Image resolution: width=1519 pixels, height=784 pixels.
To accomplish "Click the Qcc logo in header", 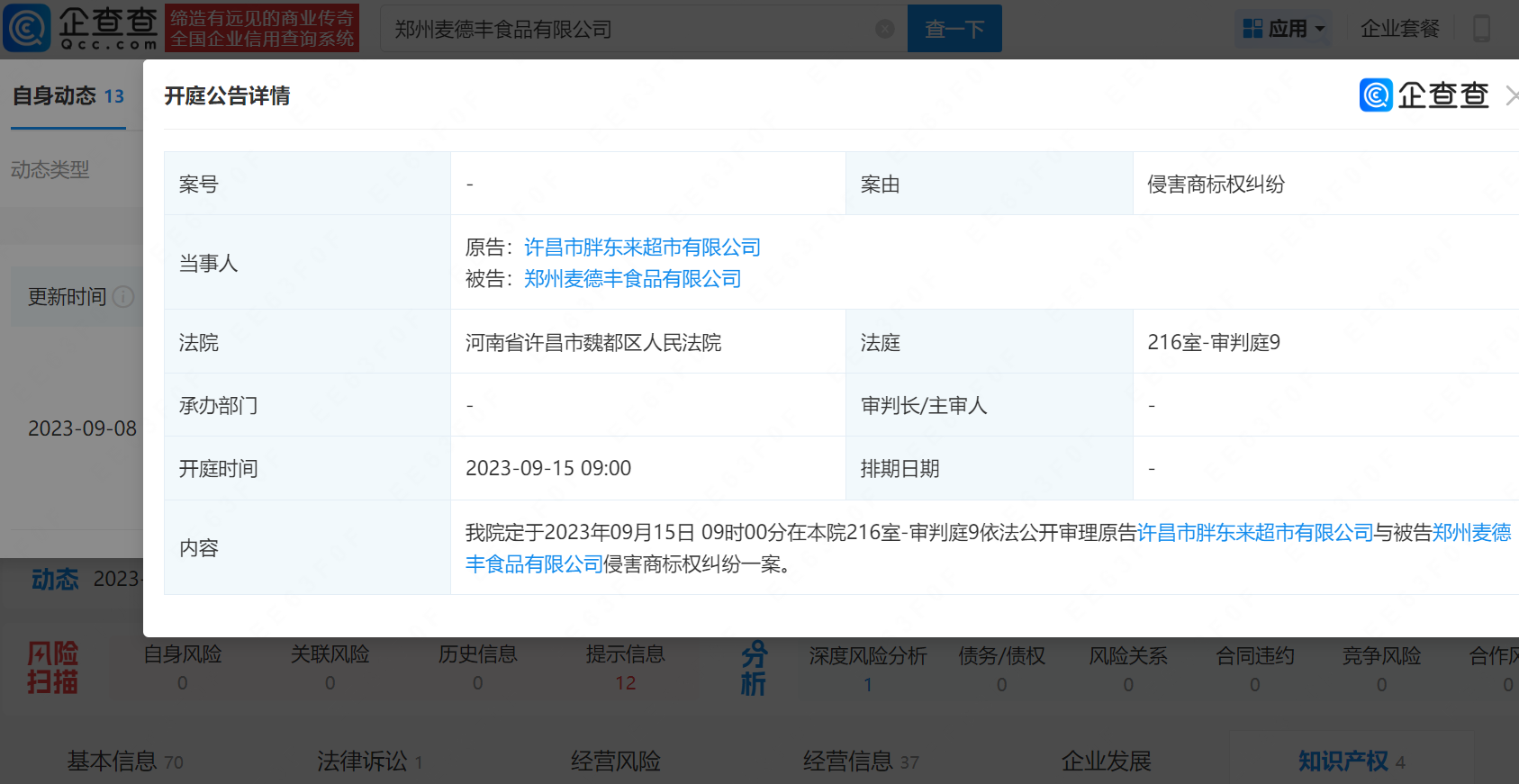I will (81, 28).
